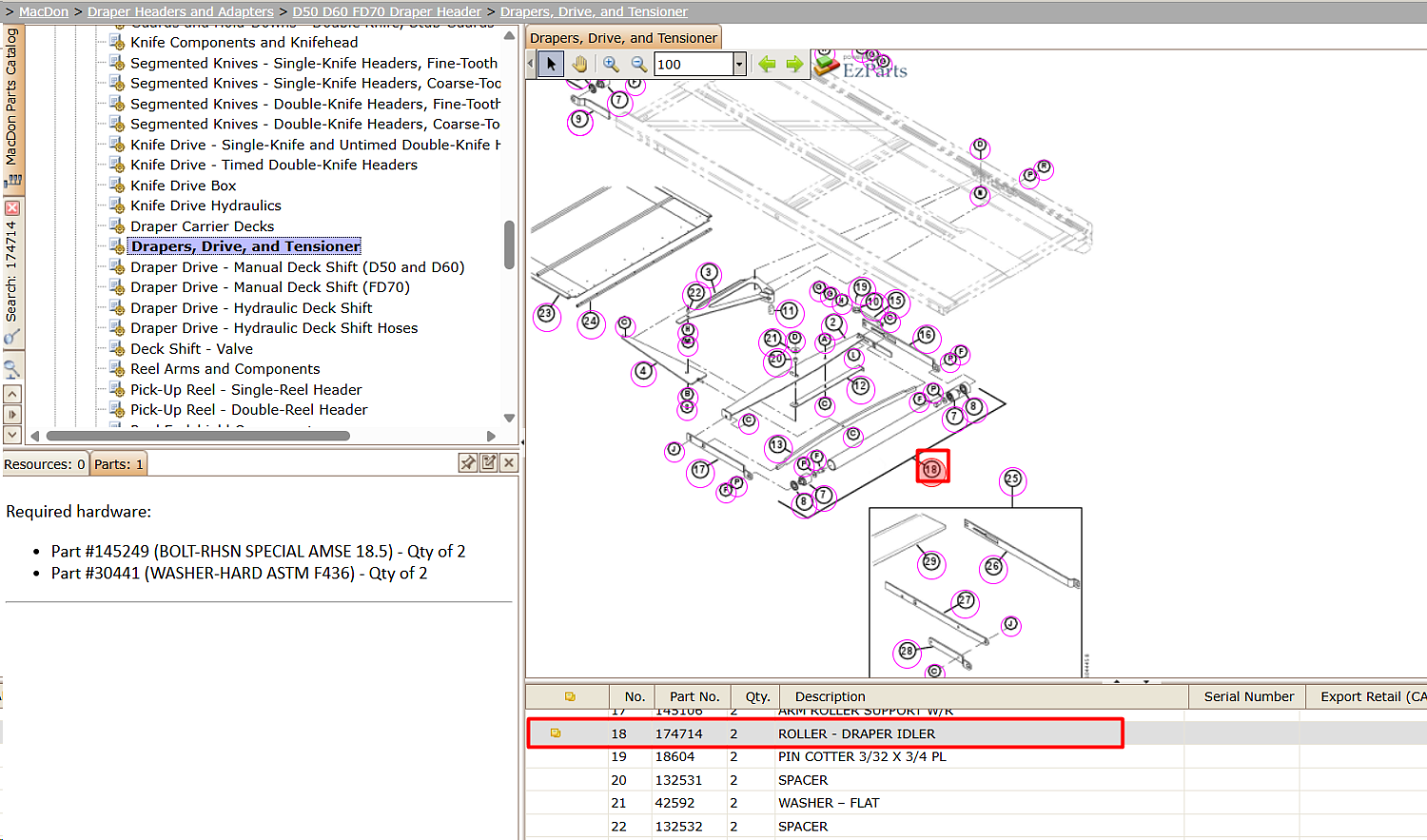Open Knife Drive Hydraulics tree entry
Image resolution: width=1427 pixels, height=840 pixels.
(x=206, y=205)
